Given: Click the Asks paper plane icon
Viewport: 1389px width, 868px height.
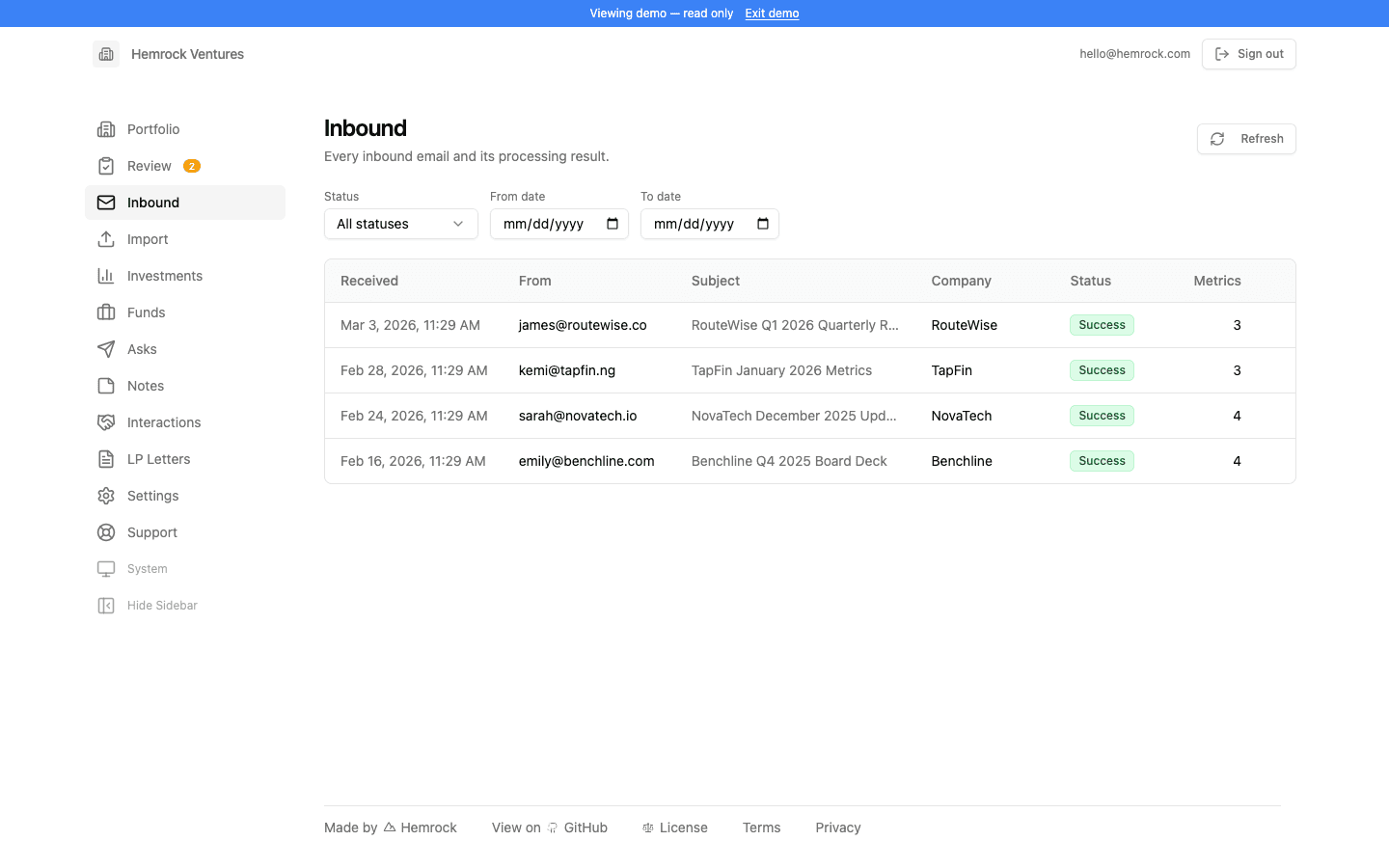Looking at the screenshot, I should (x=106, y=349).
